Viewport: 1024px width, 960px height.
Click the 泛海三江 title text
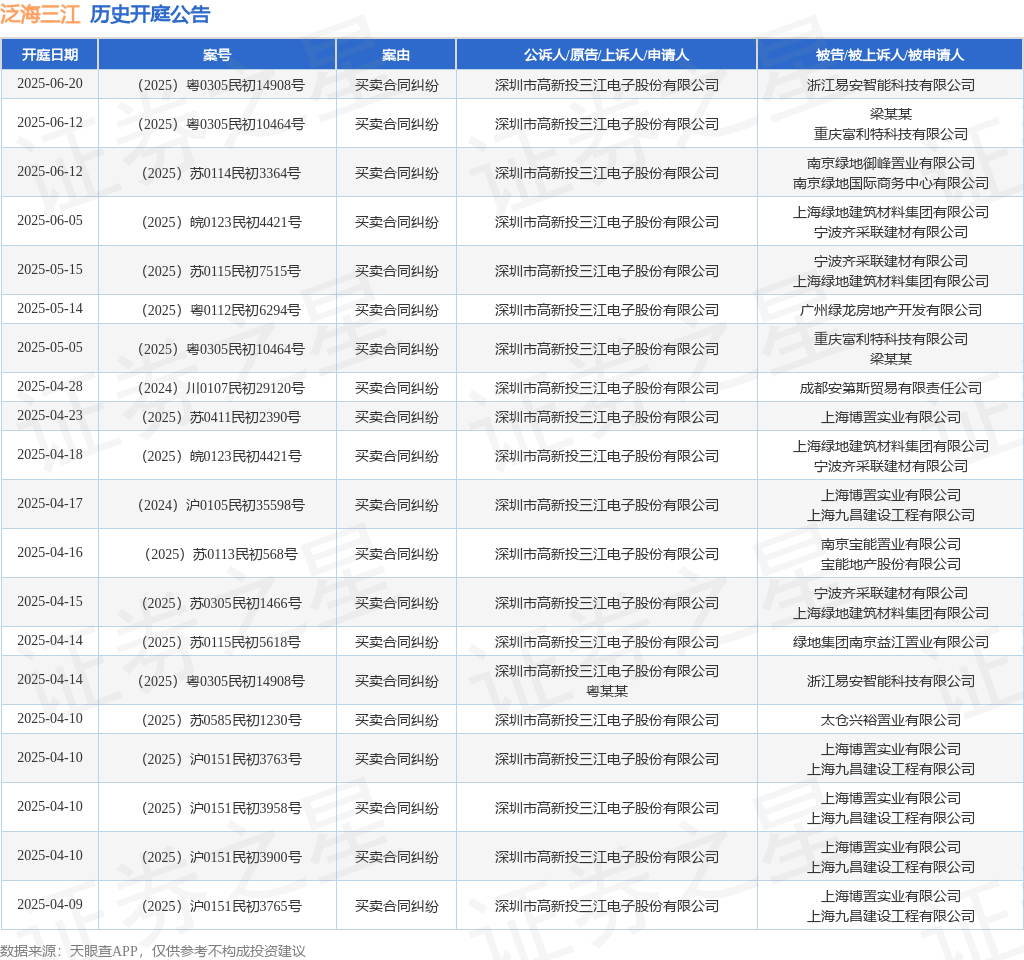(x=40, y=14)
